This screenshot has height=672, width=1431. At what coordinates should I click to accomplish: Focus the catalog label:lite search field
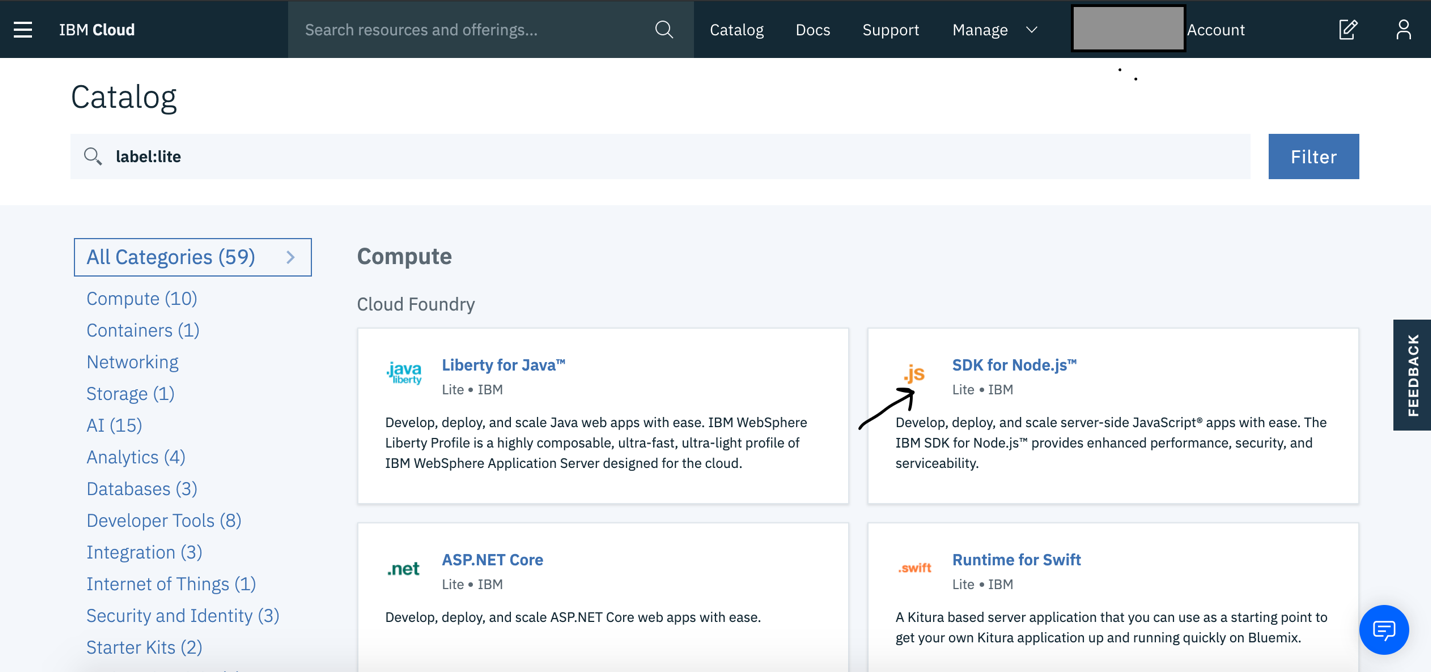660,156
